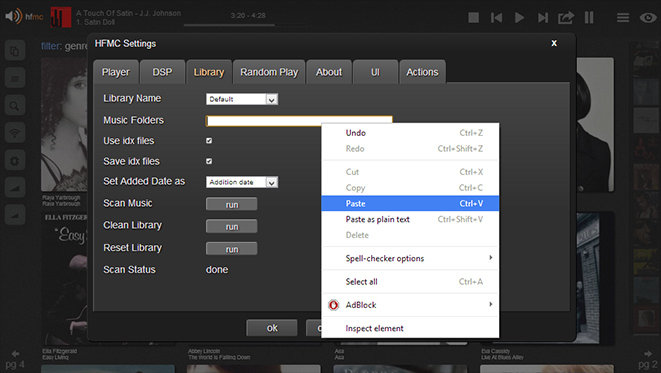Click the list sidebar icon
The height and width of the screenshot is (373, 661).
[15, 78]
